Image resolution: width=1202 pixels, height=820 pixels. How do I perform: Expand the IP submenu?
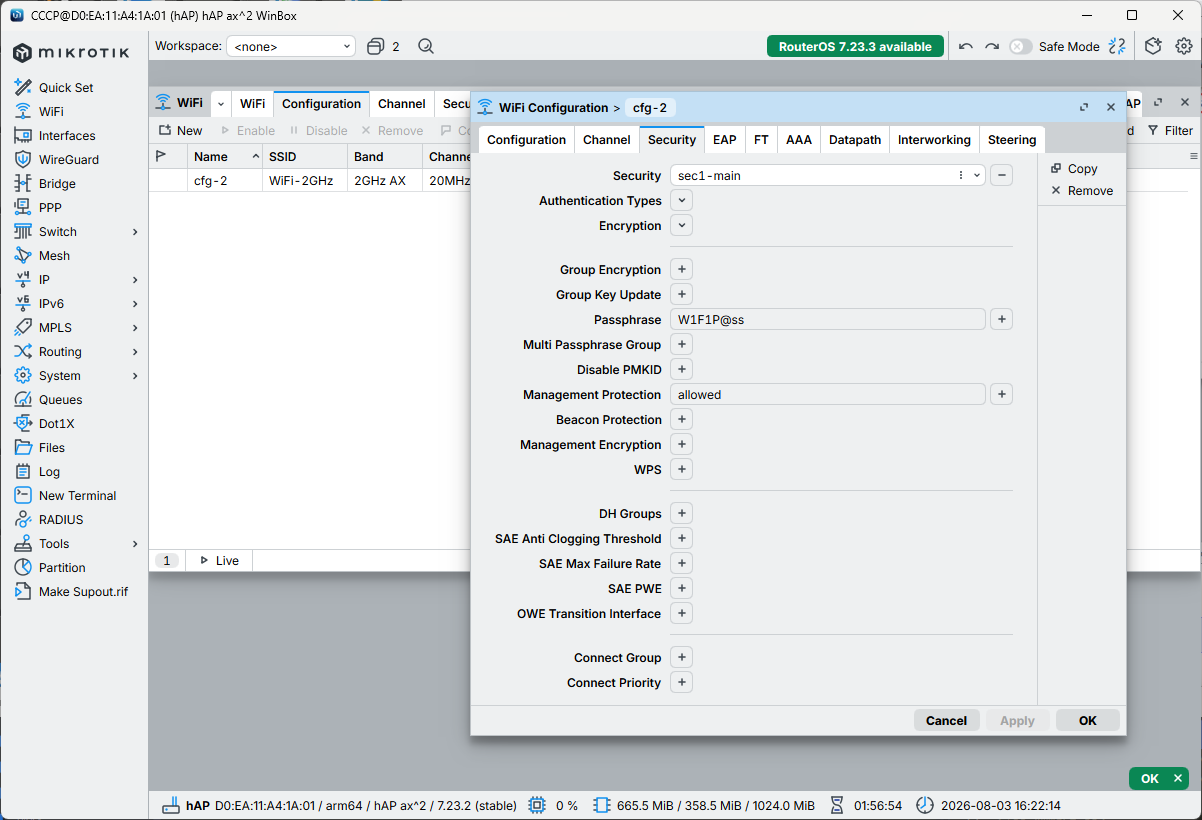[135, 280]
